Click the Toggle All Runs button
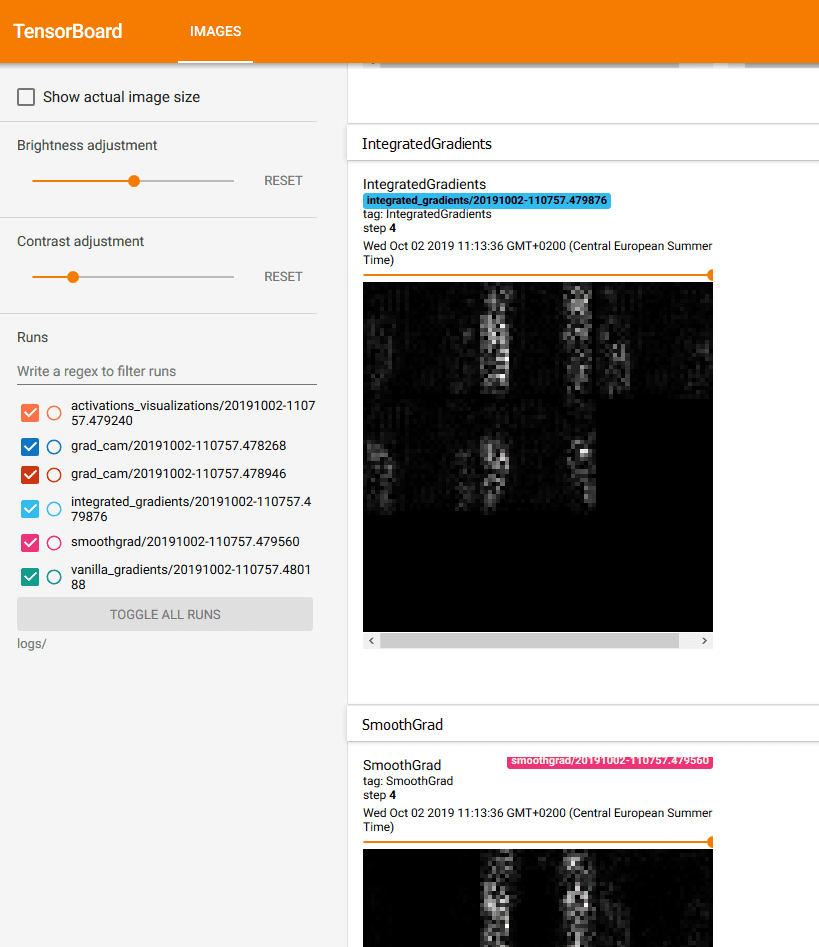The height and width of the screenshot is (947, 819). click(165, 614)
